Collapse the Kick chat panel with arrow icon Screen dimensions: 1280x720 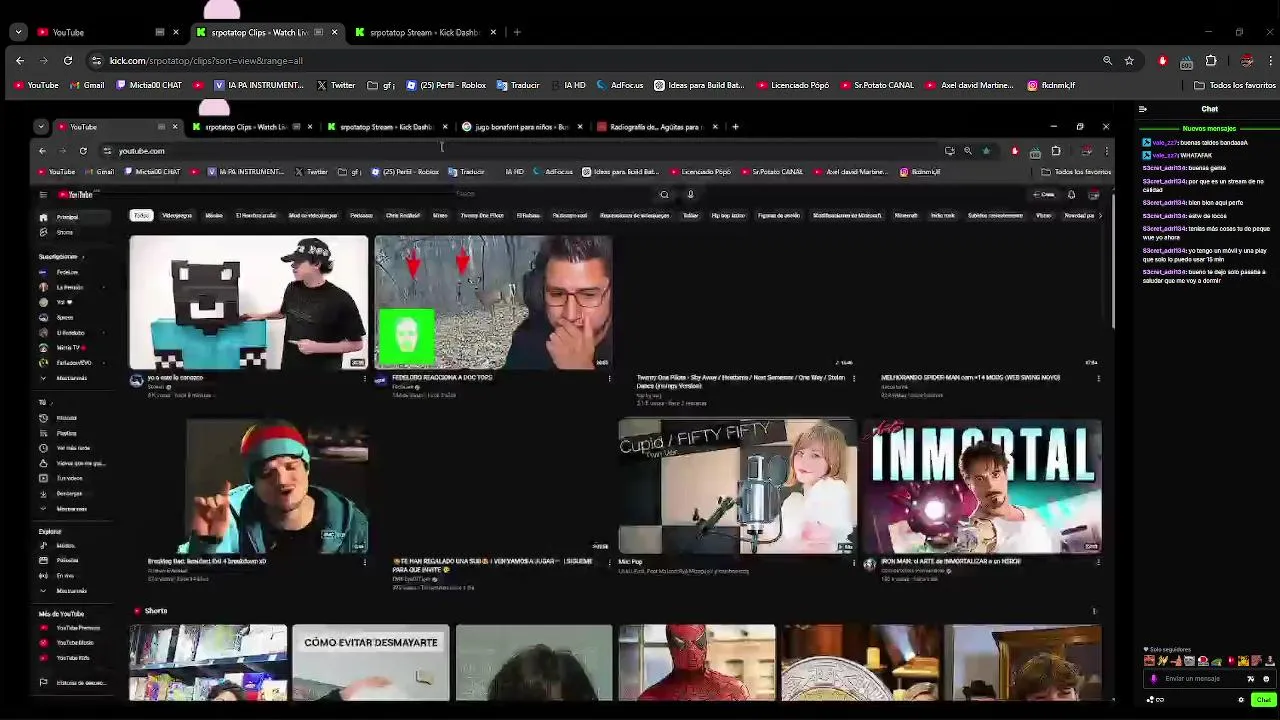(x=1143, y=109)
